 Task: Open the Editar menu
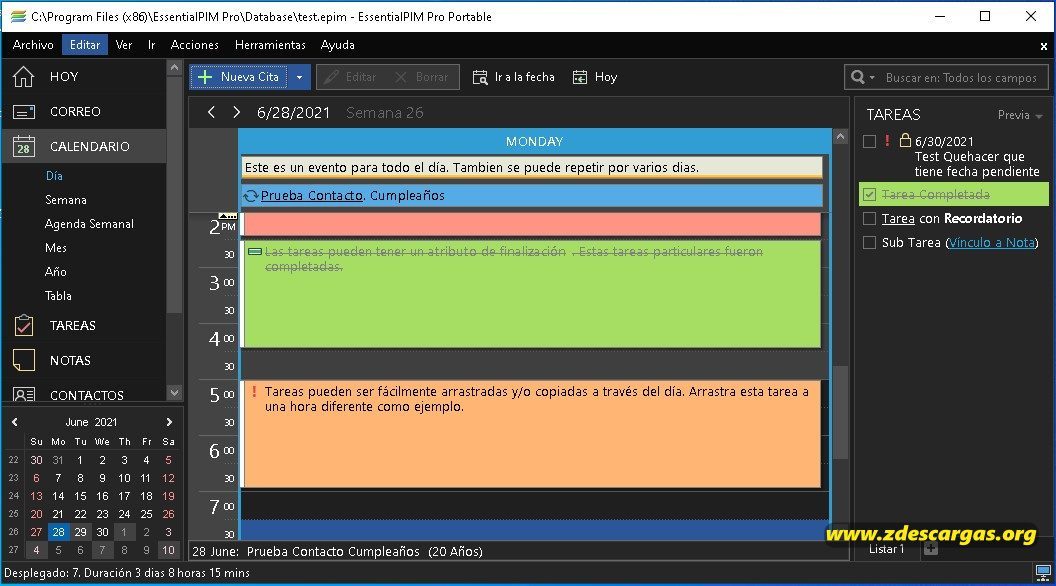pyautogui.click(x=85, y=45)
